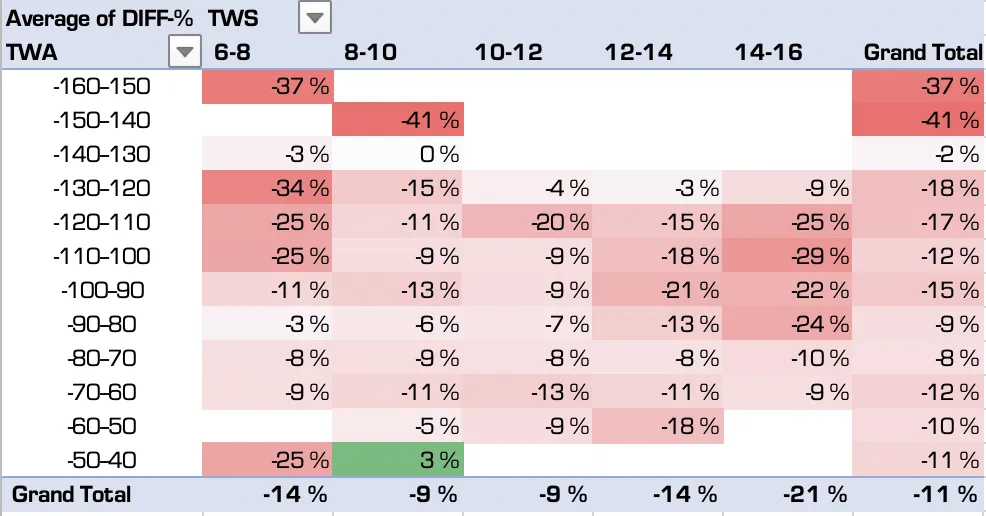Click the Grand Total row label
This screenshot has height=516, width=986.
coord(70,494)
